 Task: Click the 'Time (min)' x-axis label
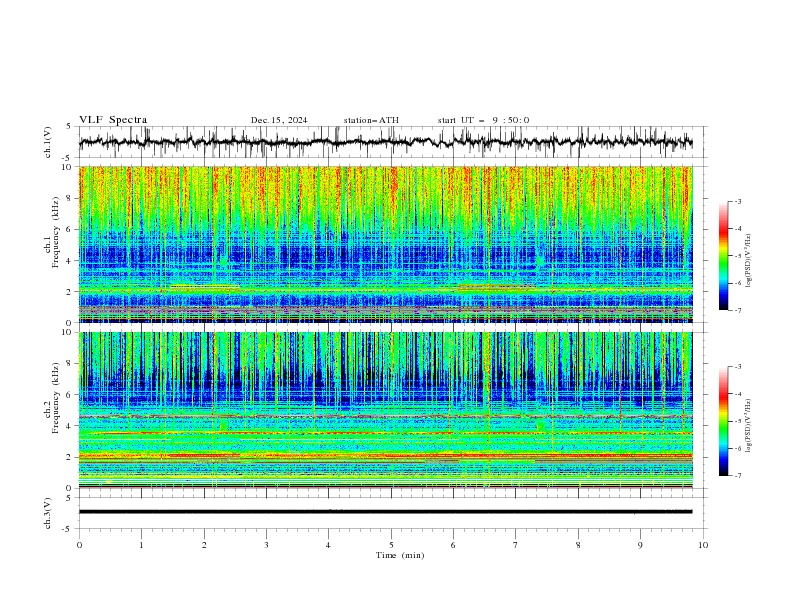click(400, 555)
